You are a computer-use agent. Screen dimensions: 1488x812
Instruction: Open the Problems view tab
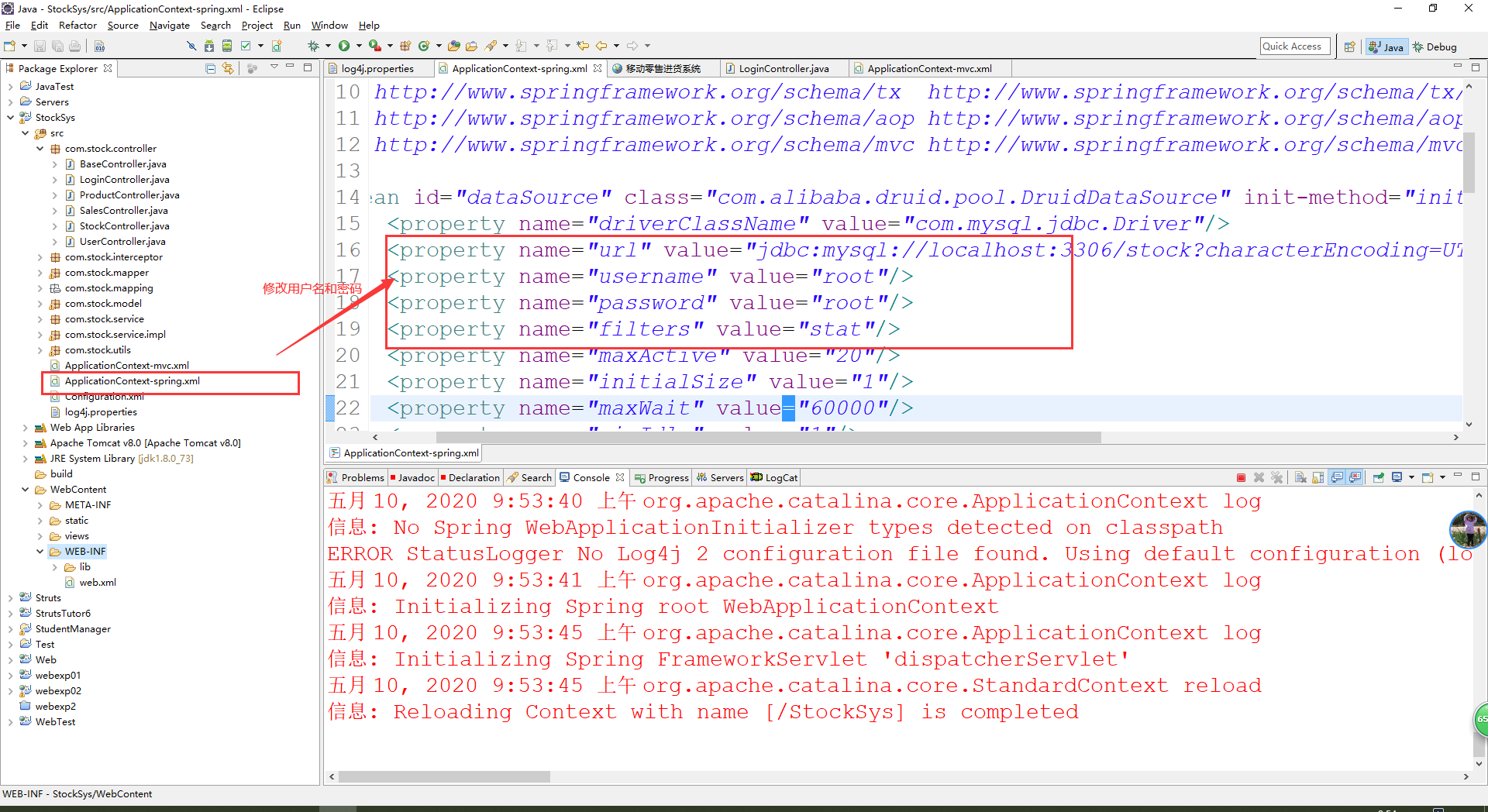356,478
